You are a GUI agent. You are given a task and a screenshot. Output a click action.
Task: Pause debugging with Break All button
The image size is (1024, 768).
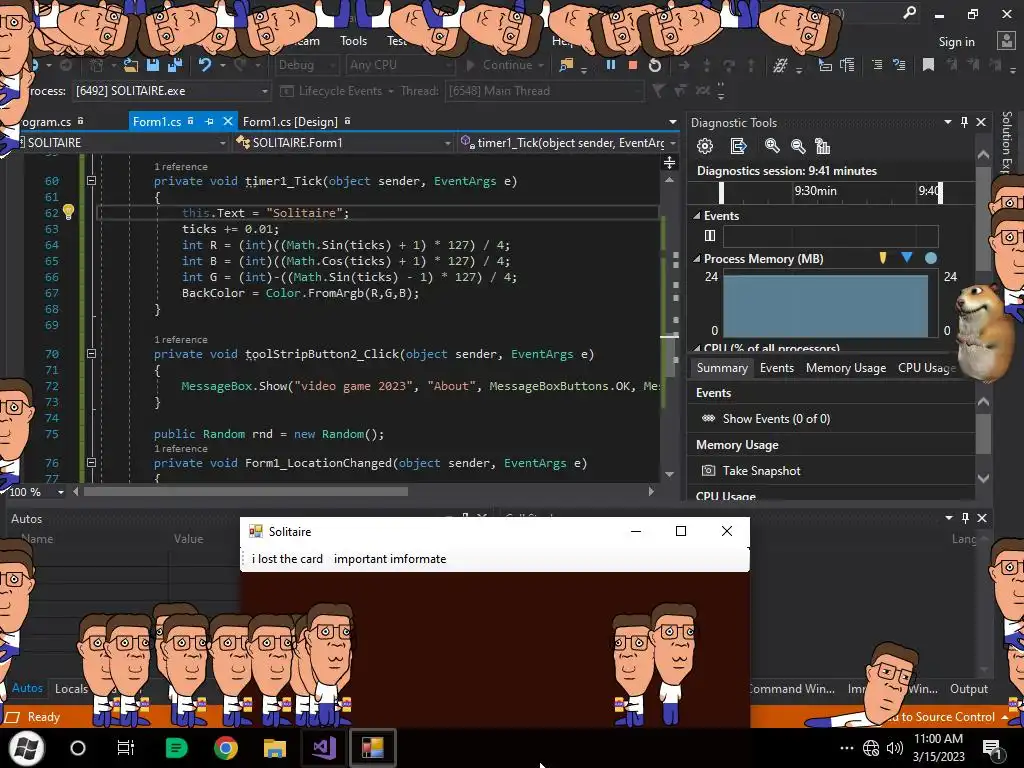[x=611, y=65]
